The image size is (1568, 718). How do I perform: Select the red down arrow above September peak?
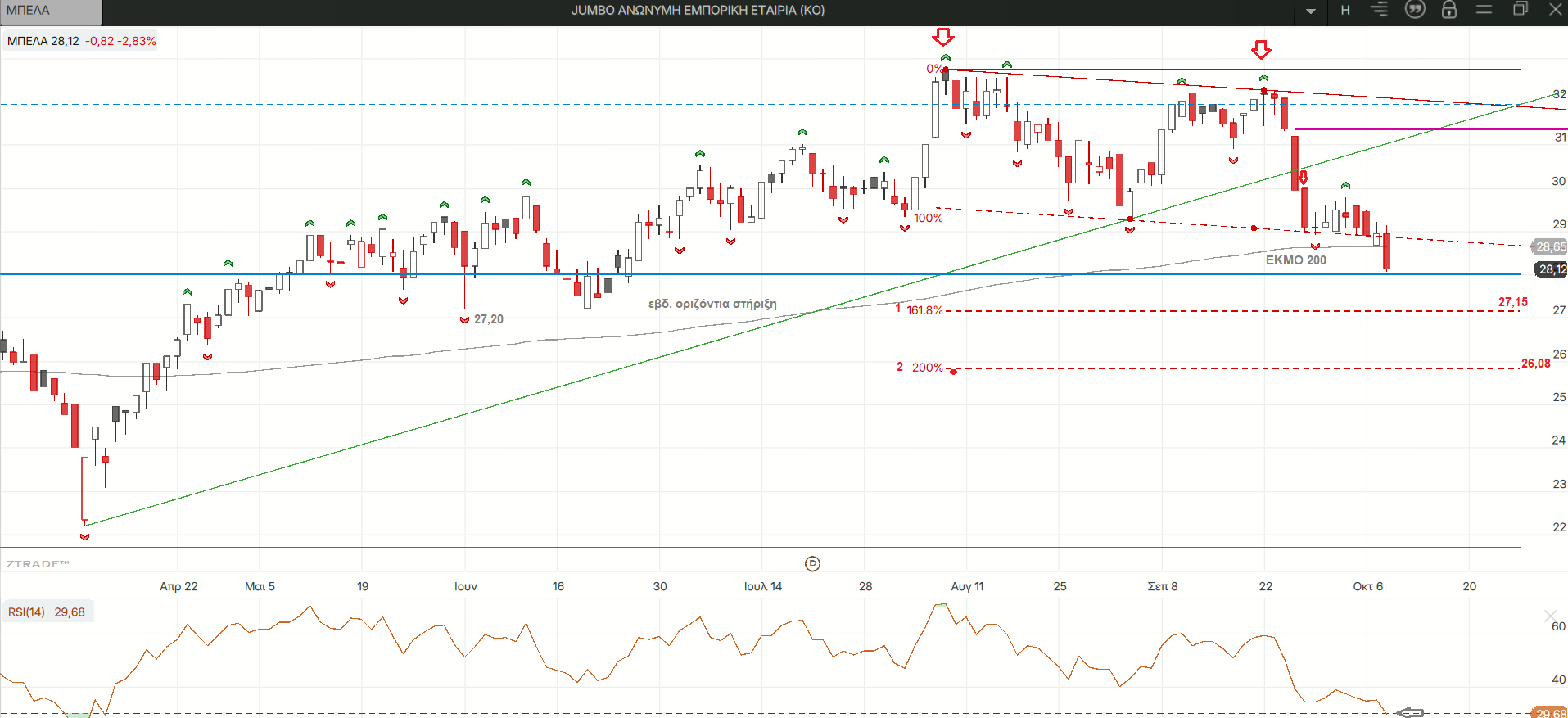click(x=1261, y=50)
